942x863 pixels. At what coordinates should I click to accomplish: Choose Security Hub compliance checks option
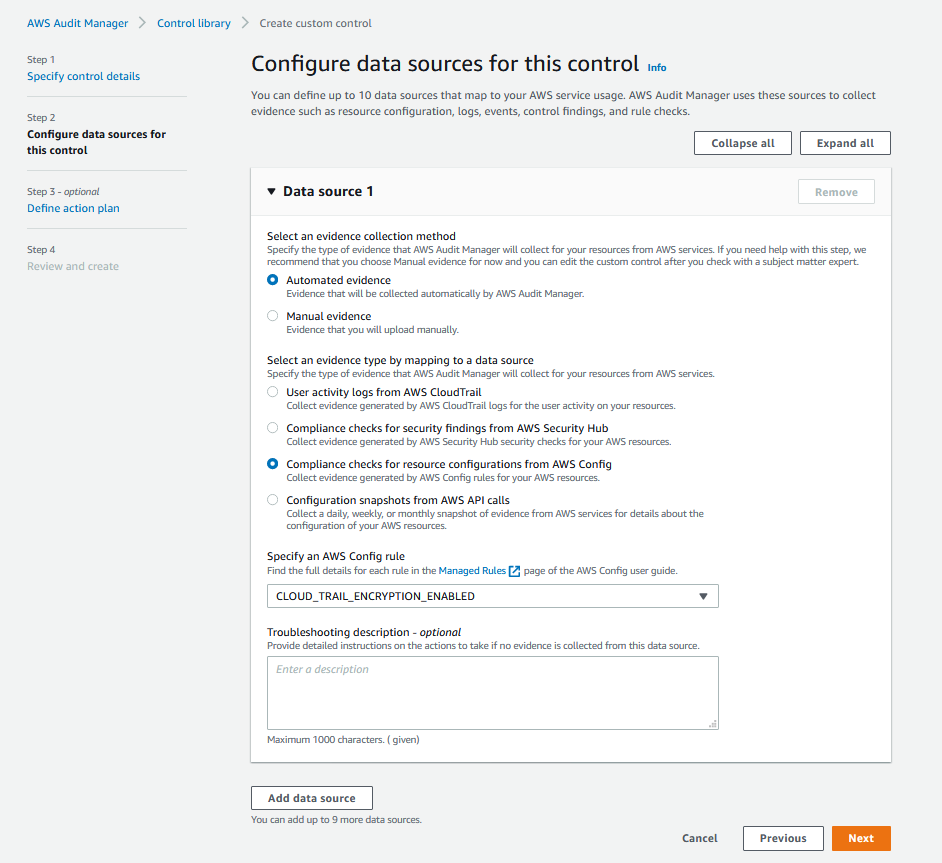273,428
